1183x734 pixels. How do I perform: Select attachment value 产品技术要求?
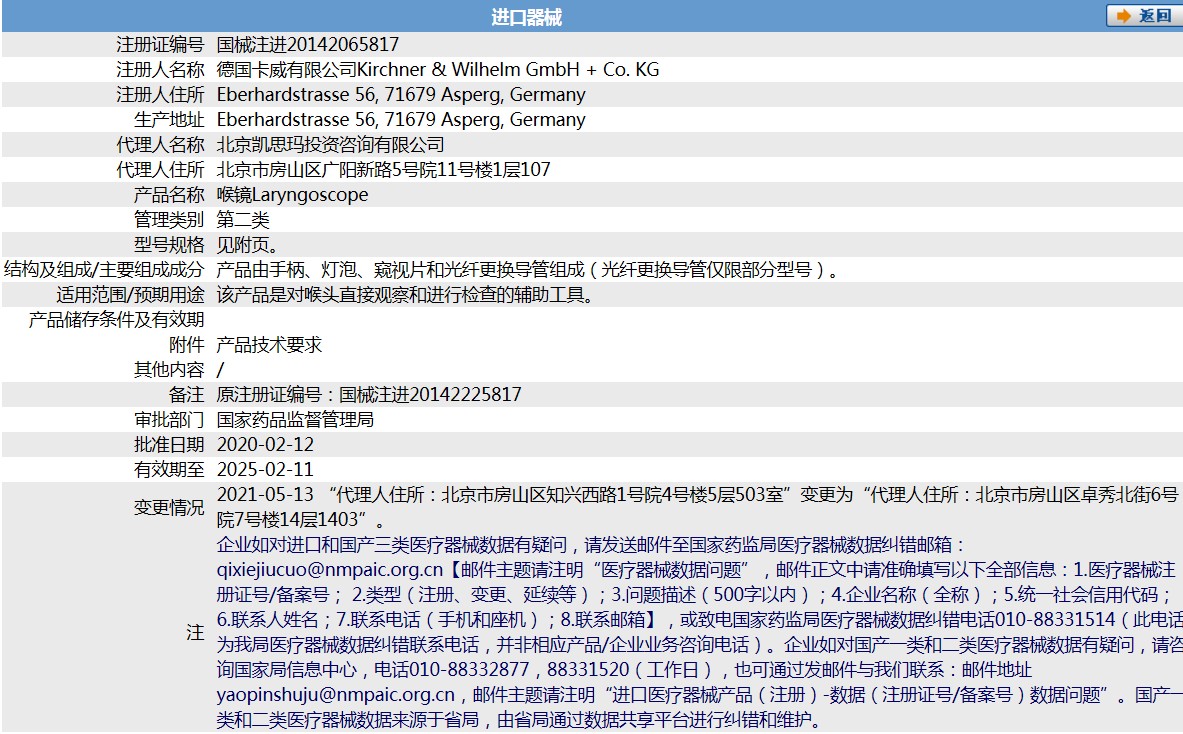coord(269,345)
